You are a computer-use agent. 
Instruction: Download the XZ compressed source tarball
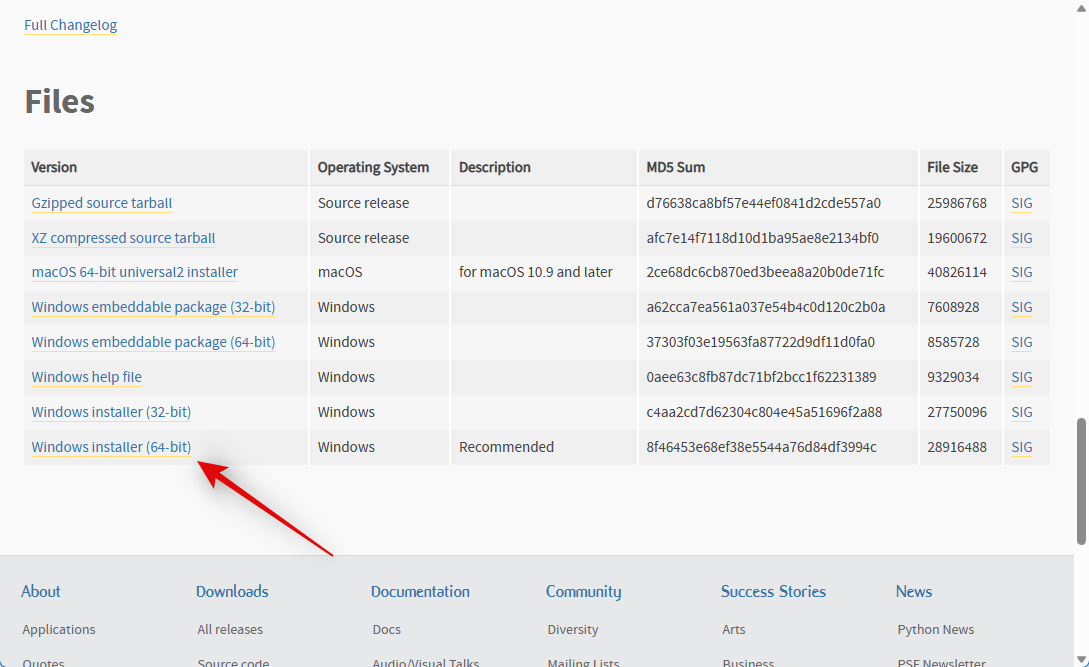[x=123, y=238]
